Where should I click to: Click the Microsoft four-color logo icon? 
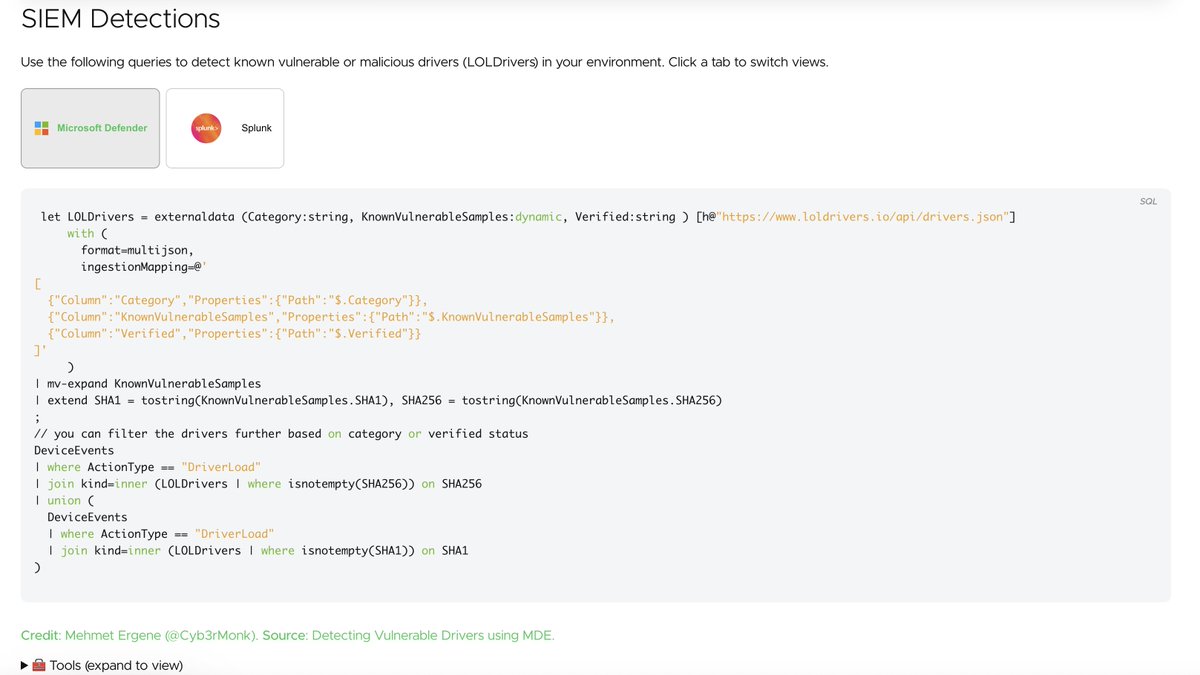point(41,128)
